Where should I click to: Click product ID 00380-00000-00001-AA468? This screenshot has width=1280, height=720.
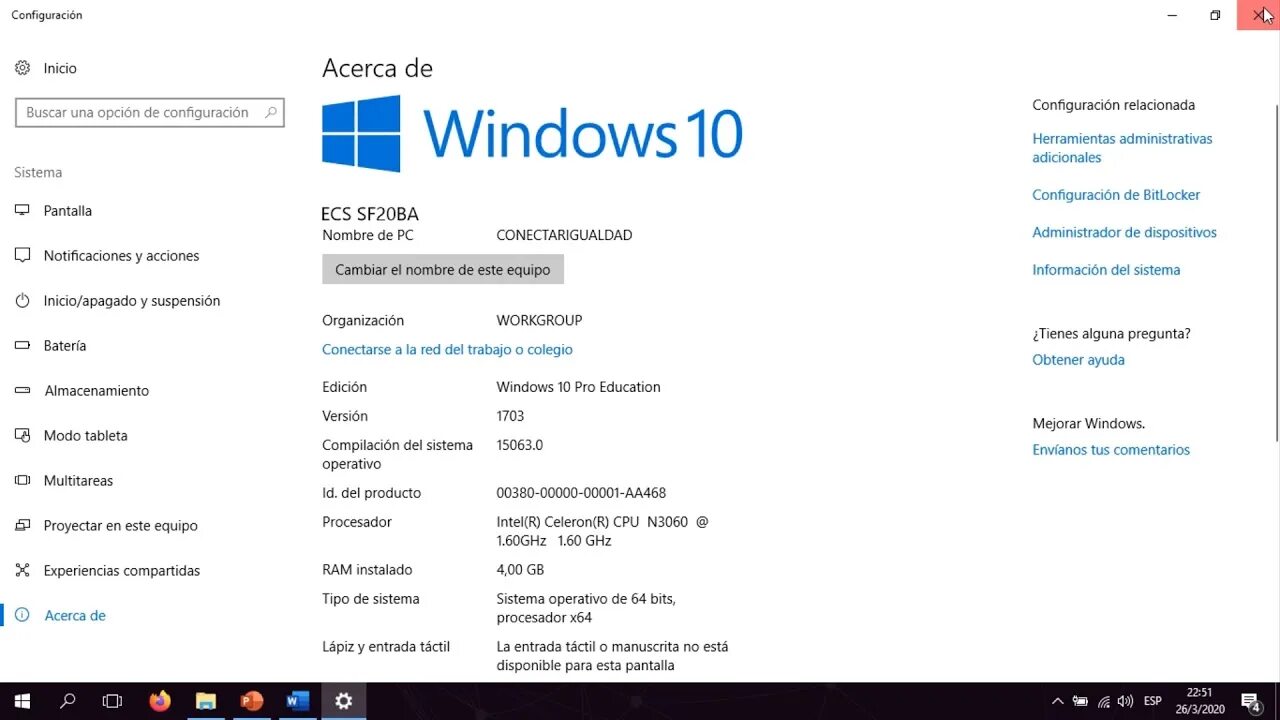(581, 493)
